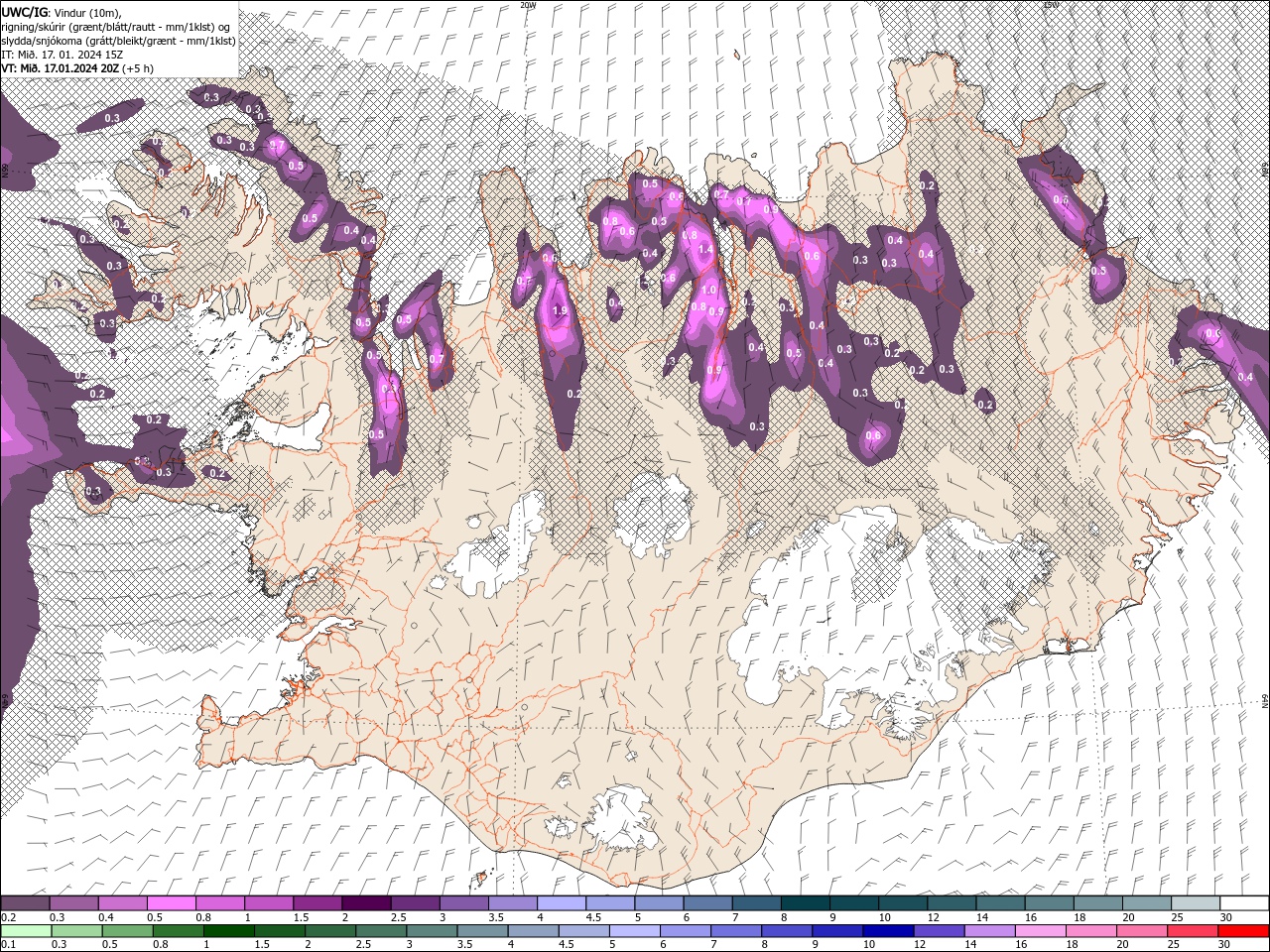Pick the bright red 30 swatch in lower scale
The width and height of the screenshot is (1270, 952).
(x=1244, y=931)
